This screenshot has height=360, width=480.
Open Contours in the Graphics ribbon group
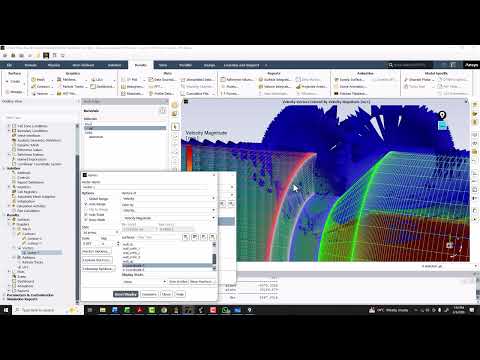tap(41, 87)
